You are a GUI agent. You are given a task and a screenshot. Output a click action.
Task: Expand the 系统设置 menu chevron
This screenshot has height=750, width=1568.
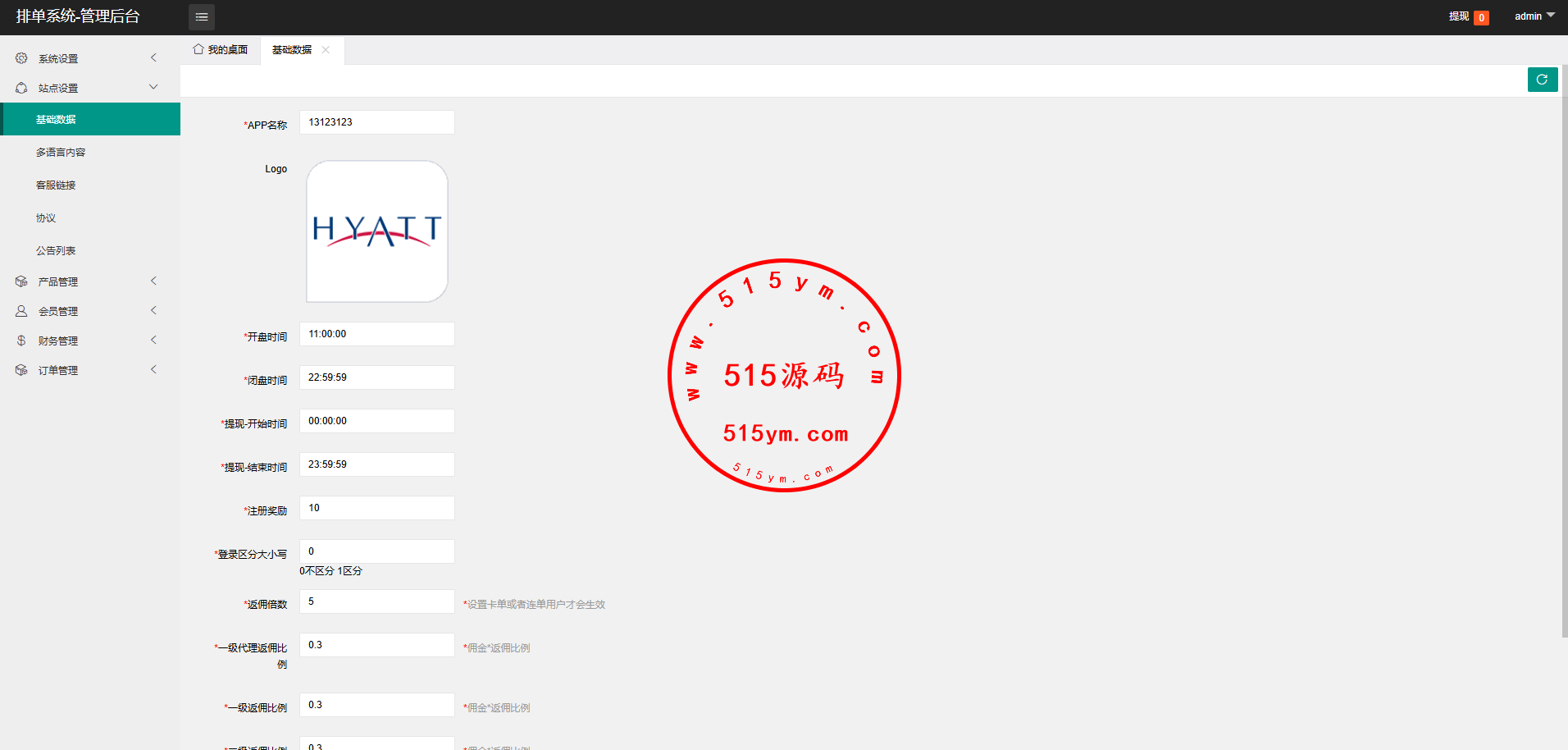[x=153, y=57]
